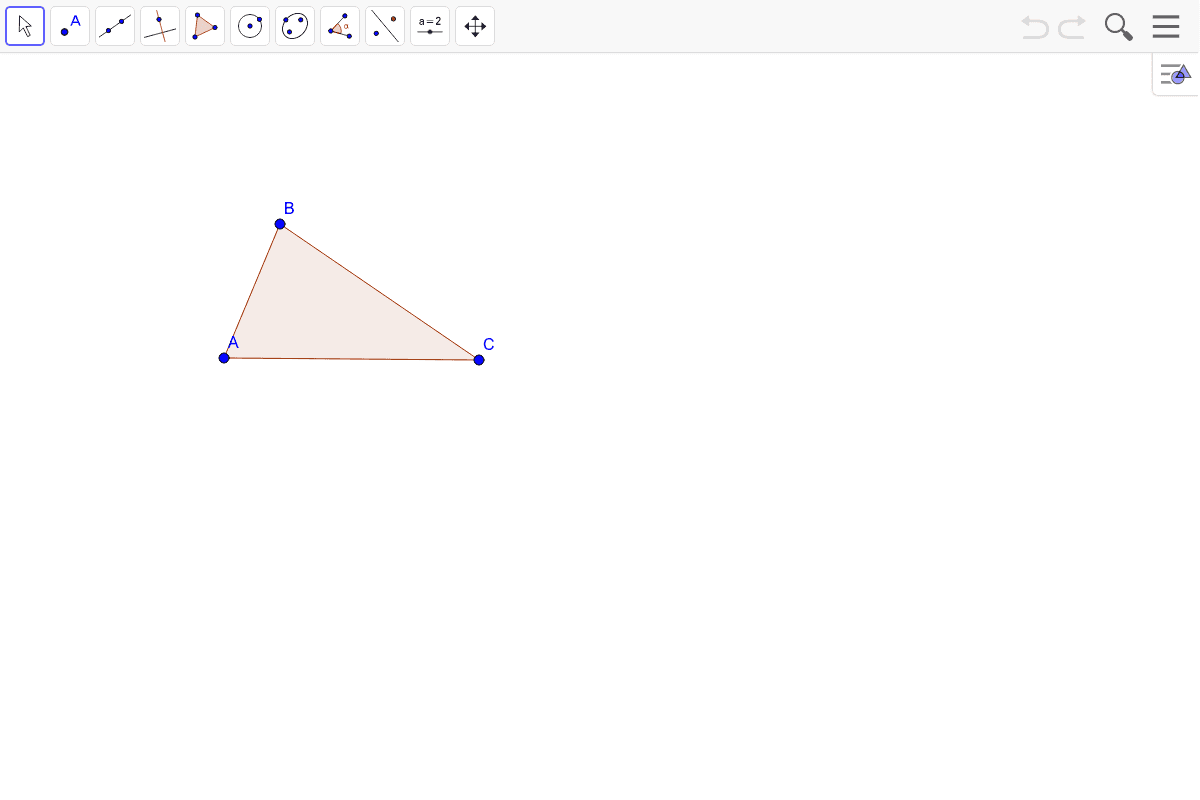The image size is (1200, 800).
Task: Select the Slider a=2 tool
Action: (430, 26)
